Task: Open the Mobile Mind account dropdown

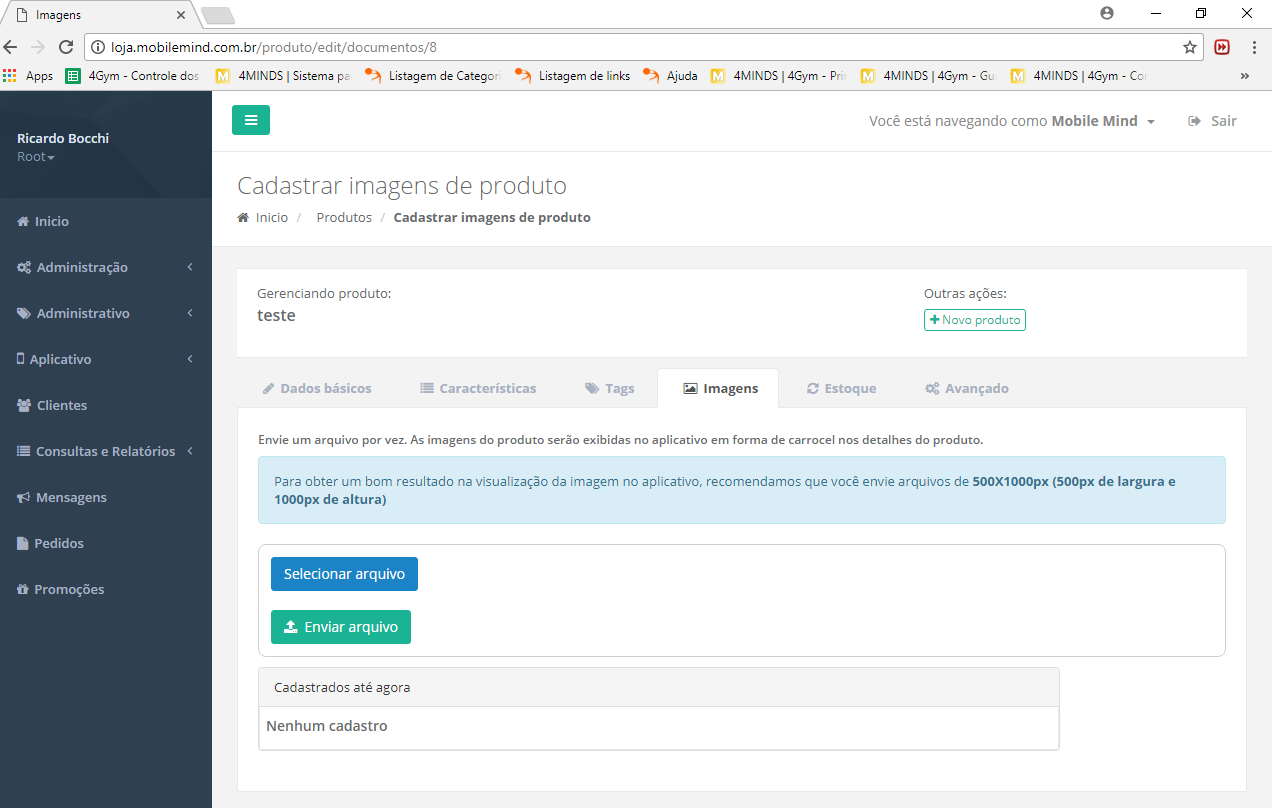Action: tap(1012, 121)
